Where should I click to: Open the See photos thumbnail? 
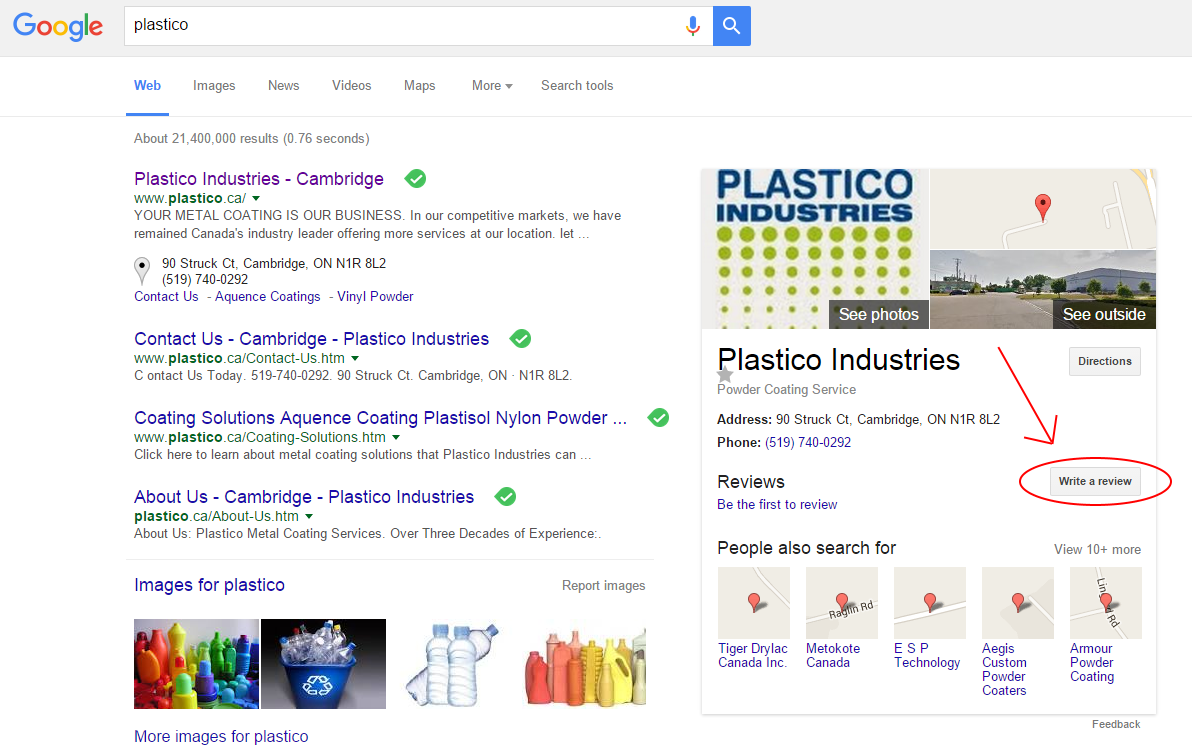pos(815,249)
